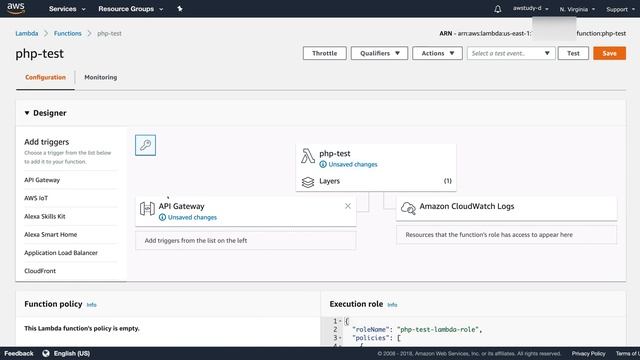Image resolution: width=640 pixels, height=360 pixels.
Task: Click the Test button
Action: (573, 53)
